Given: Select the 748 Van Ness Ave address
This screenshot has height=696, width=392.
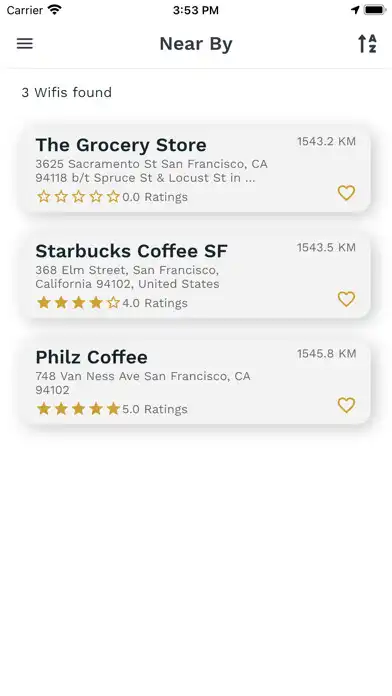Looking at the screenshot, I should click(143, 383).
